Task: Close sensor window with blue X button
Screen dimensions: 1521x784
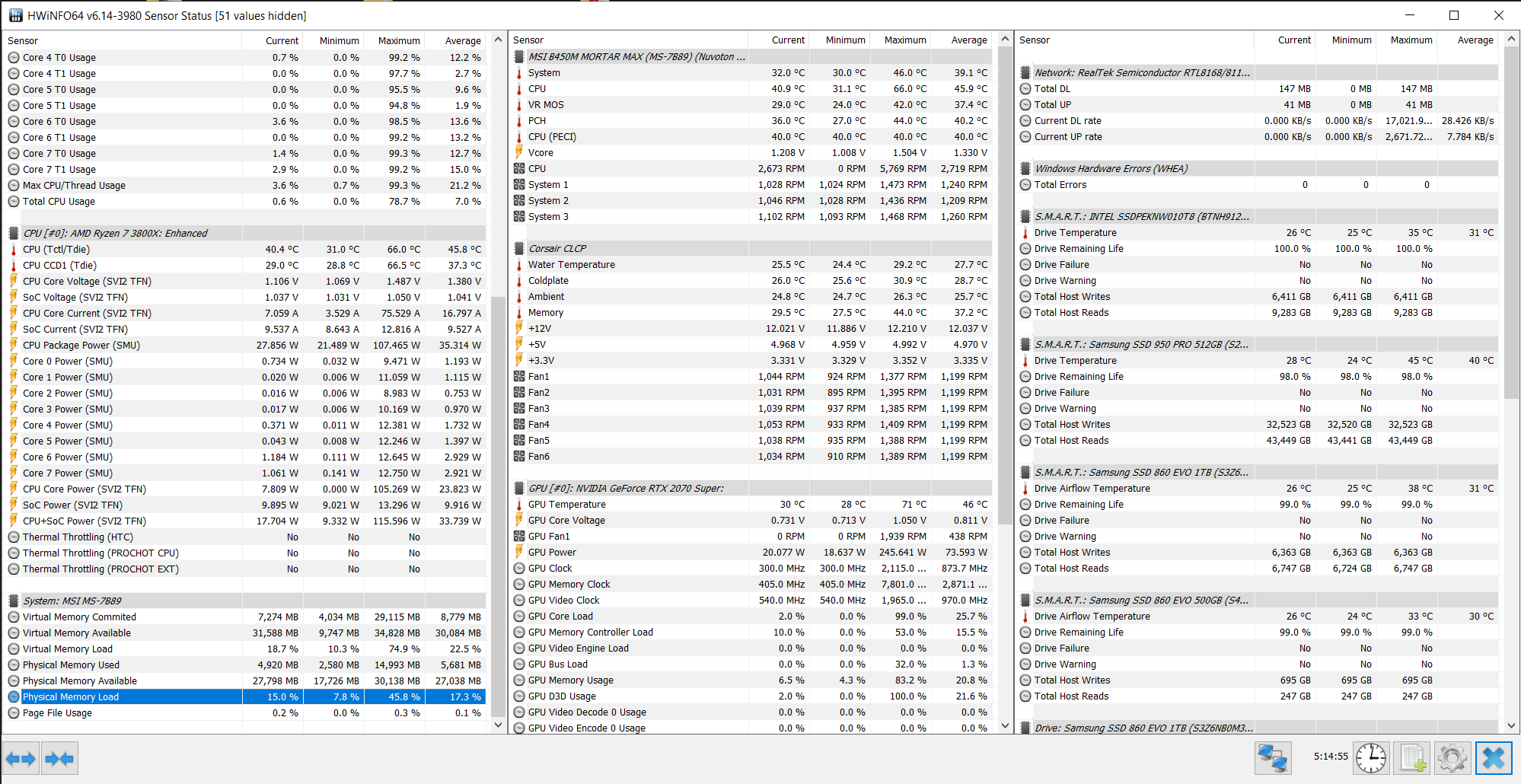Action: (x=1494, y=758)
